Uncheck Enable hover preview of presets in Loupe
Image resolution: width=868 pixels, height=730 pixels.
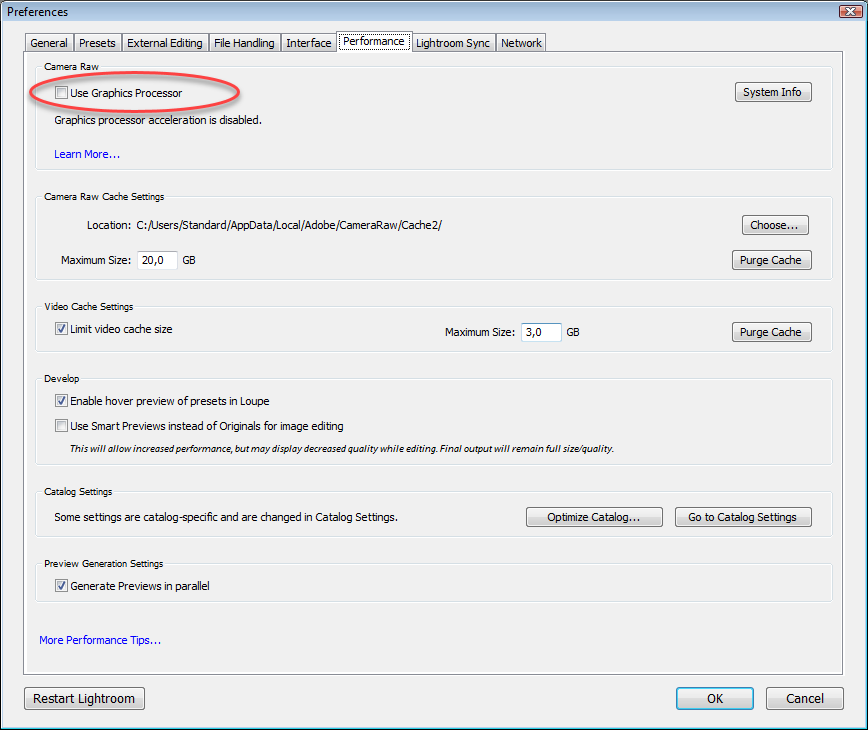61,400
